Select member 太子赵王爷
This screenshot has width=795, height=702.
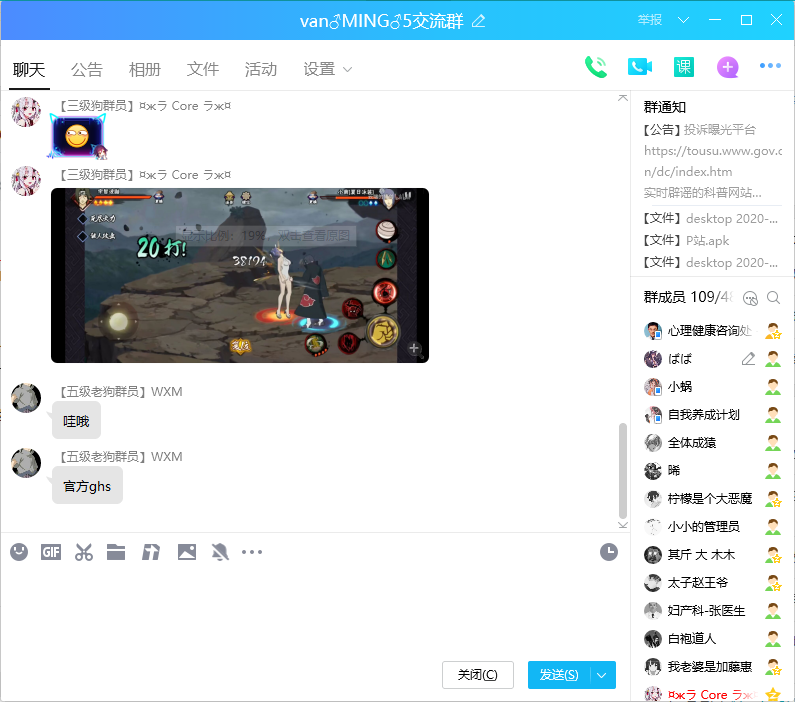pos(712,582)
